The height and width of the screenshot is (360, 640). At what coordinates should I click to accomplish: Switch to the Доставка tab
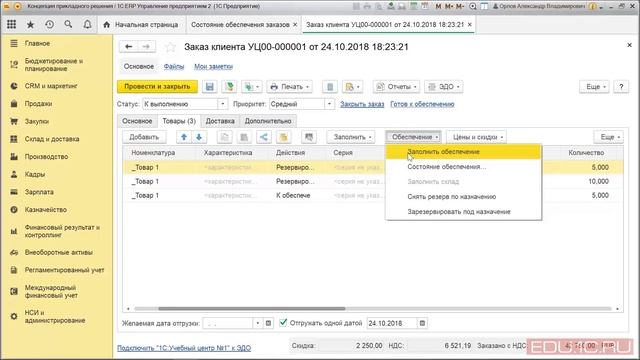(x=220, y=121)
